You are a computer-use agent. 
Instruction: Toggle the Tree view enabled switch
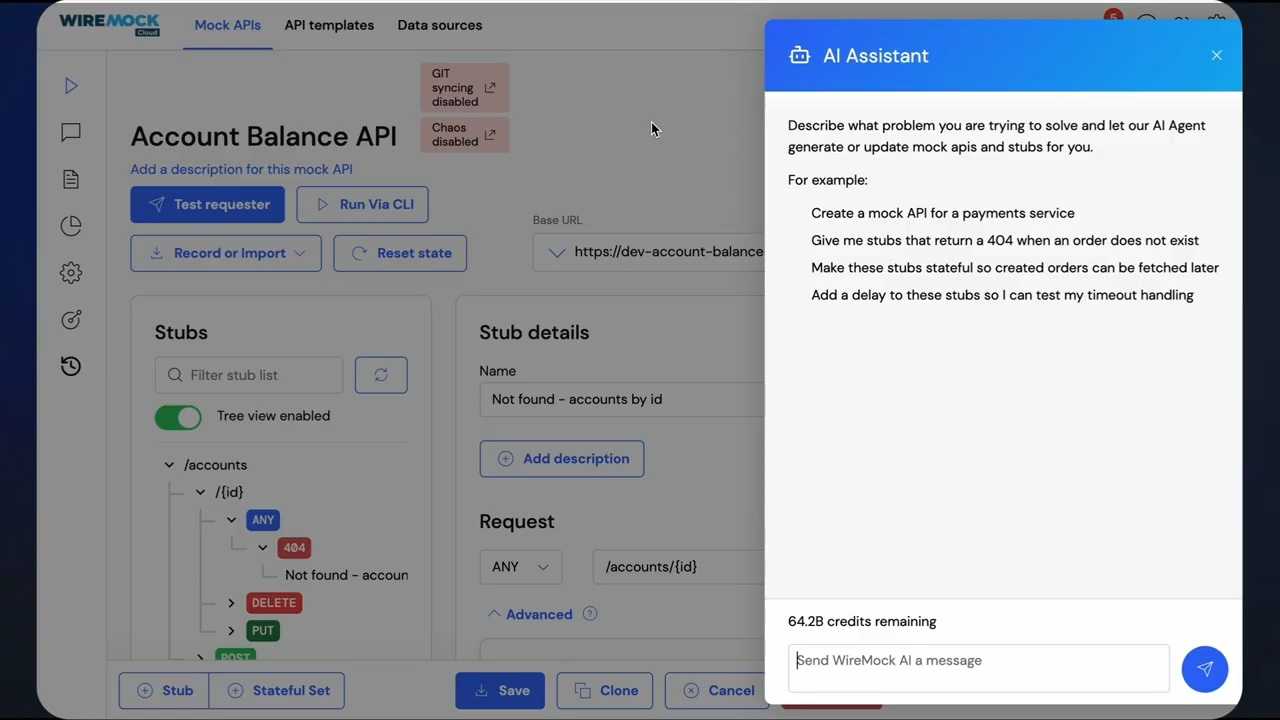click(x=178, y=417)
